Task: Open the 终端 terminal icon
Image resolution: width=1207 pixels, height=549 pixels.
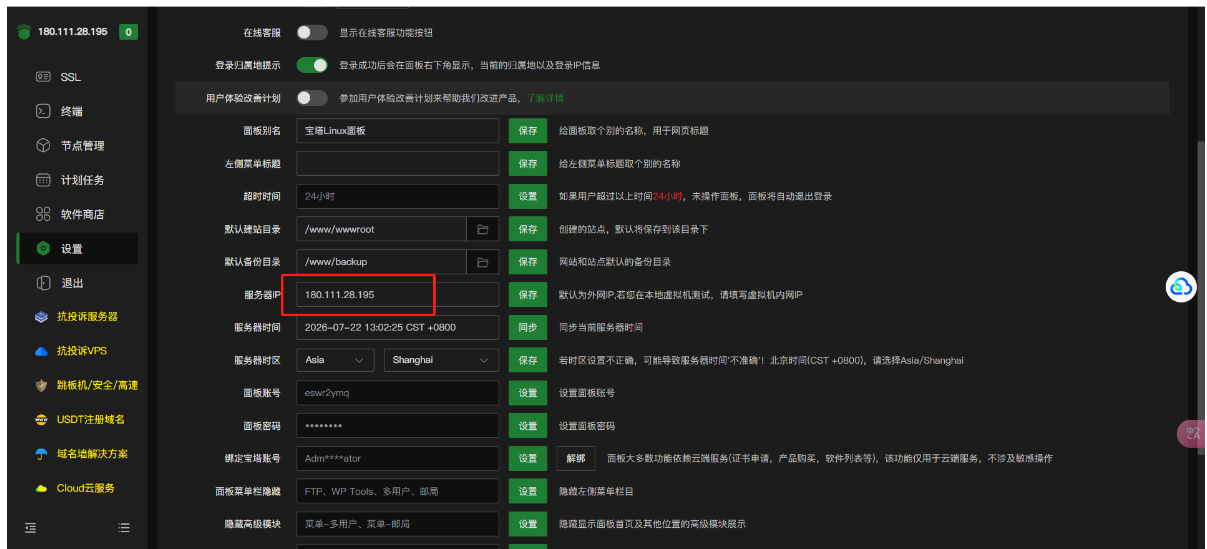Action: coord(43,111)
